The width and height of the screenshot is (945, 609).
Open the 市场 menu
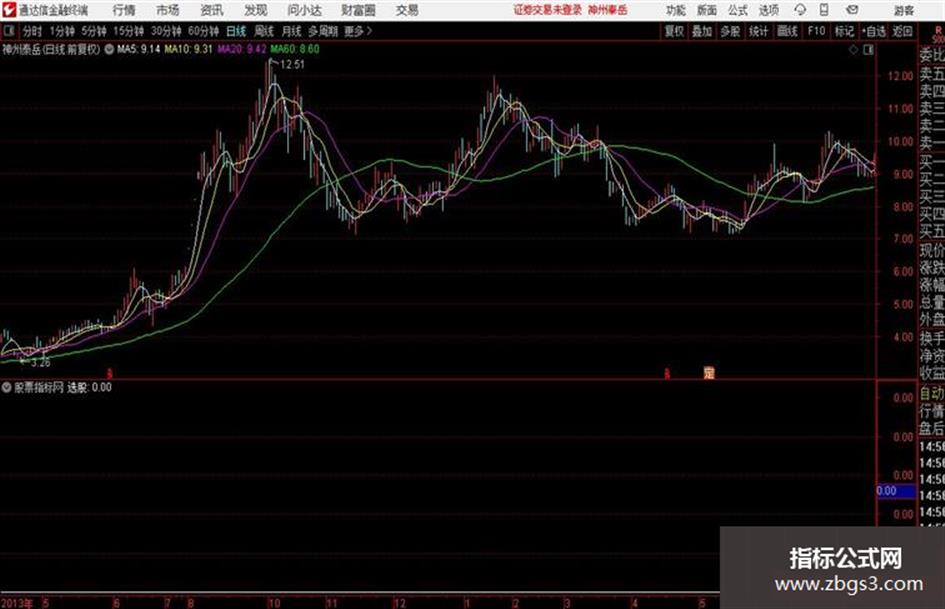[168, 10]
